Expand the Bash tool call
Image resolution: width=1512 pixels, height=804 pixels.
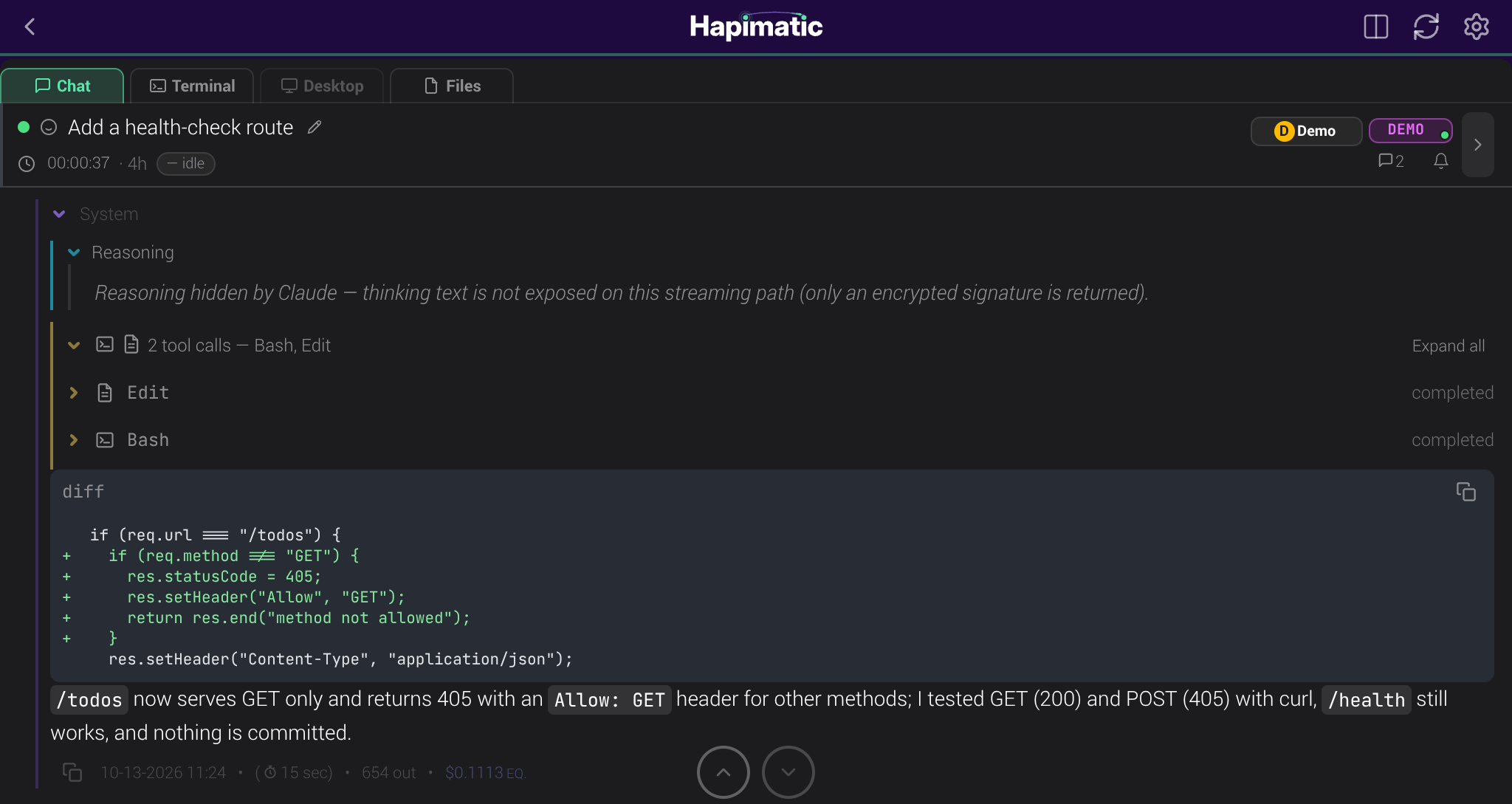(x=74, y=440)
